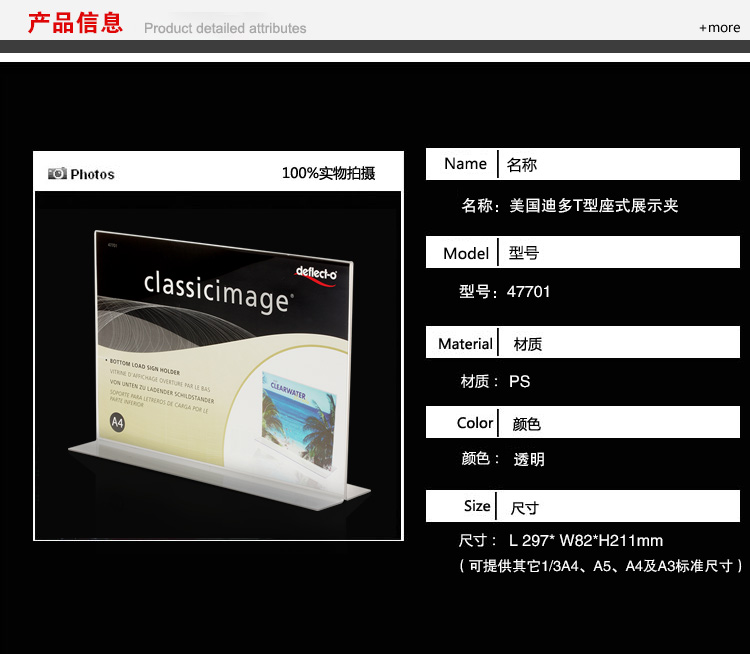Click the Color 颜色 header bar
Screen dimensions: 750x654
click(x=583, y=422)
